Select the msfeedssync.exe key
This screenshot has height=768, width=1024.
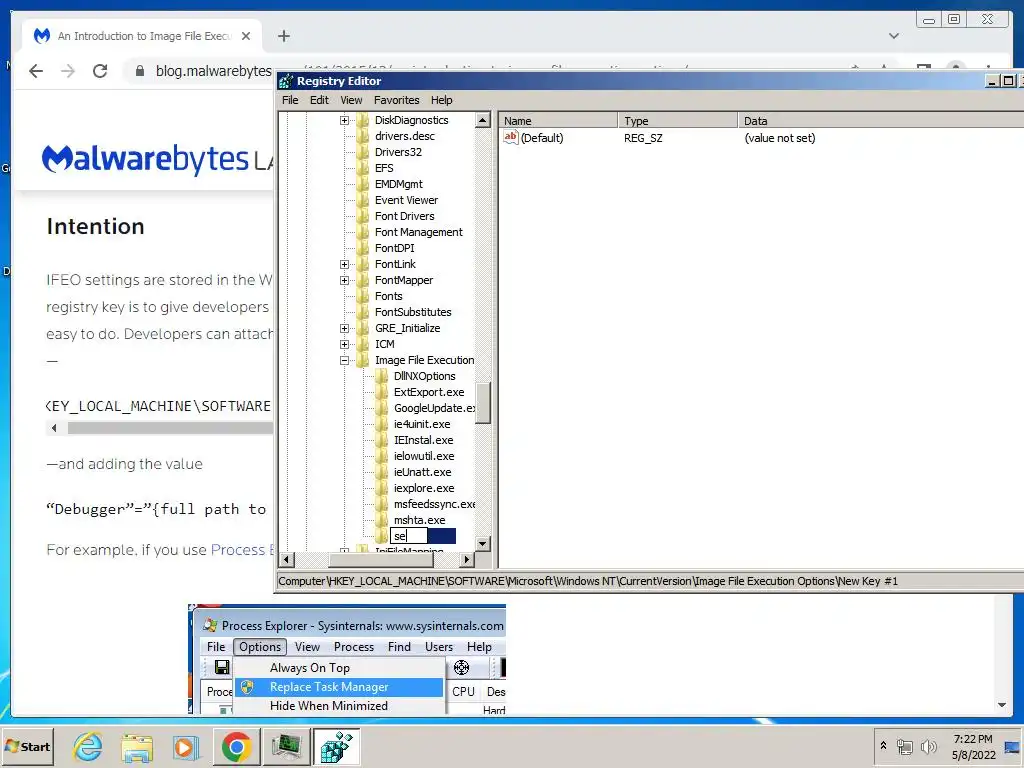coord(434,504)
